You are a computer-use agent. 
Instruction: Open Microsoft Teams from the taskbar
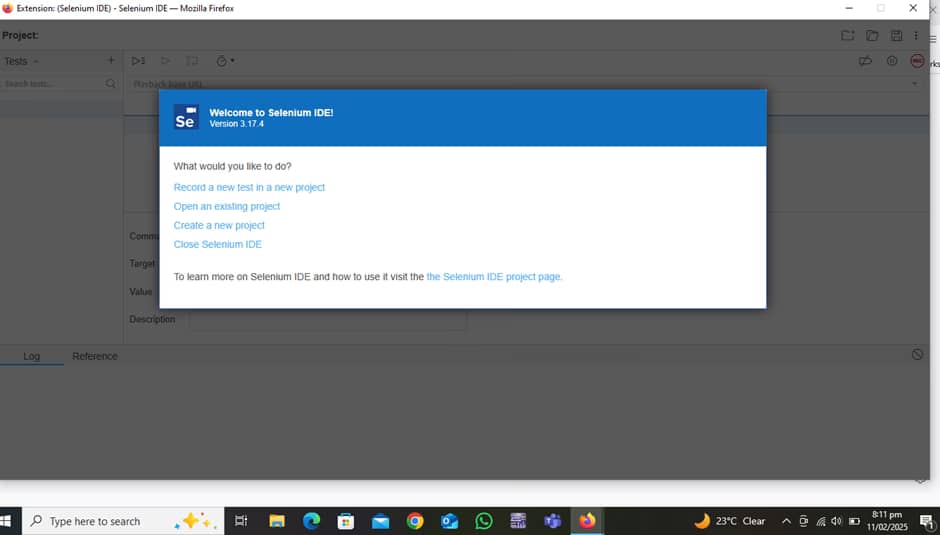click(553, 521)
